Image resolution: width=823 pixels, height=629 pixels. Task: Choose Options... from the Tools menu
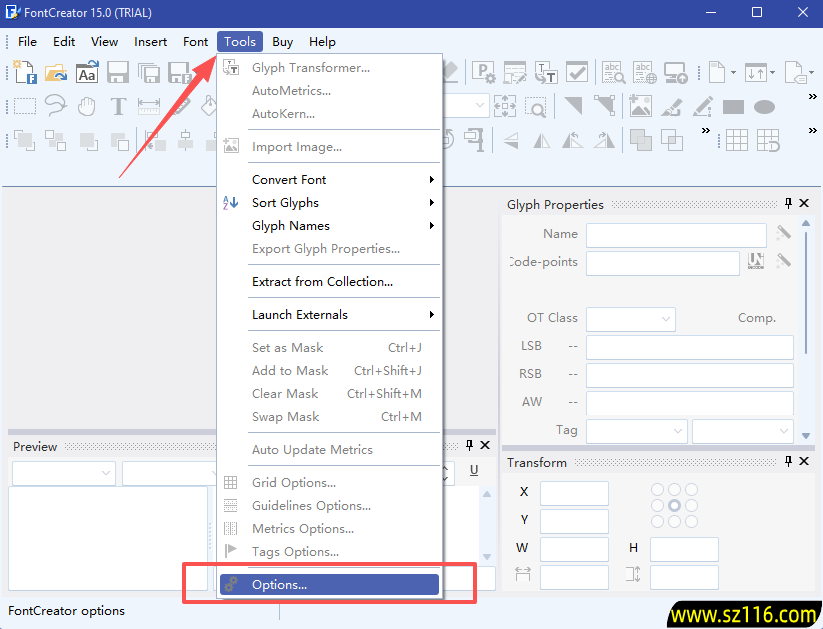tap(329, 585)
